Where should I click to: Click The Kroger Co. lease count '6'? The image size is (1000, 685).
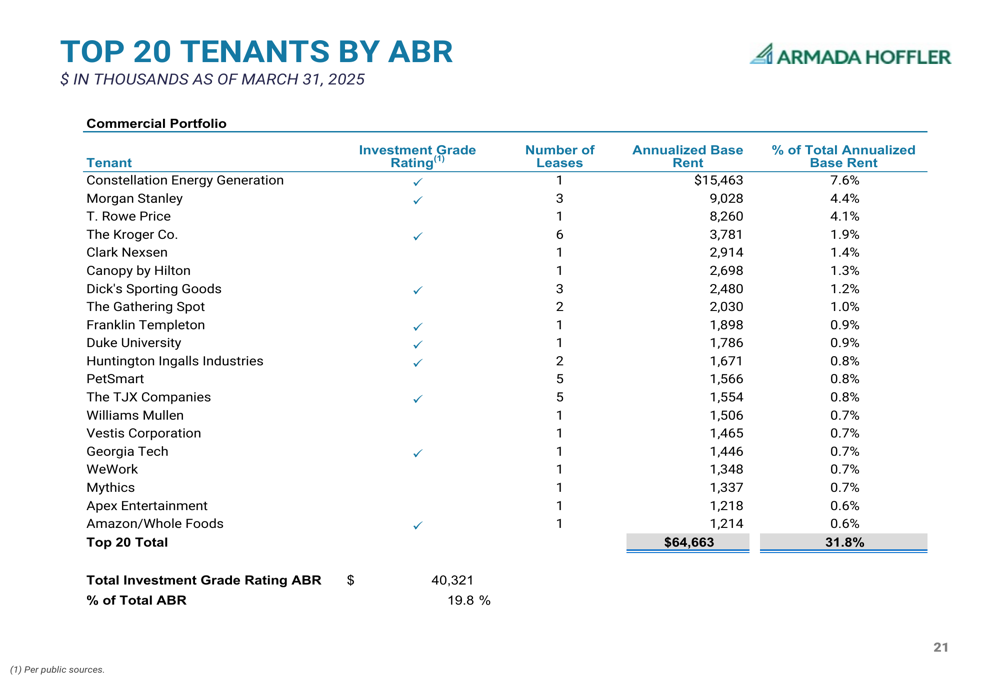point(559,235)
